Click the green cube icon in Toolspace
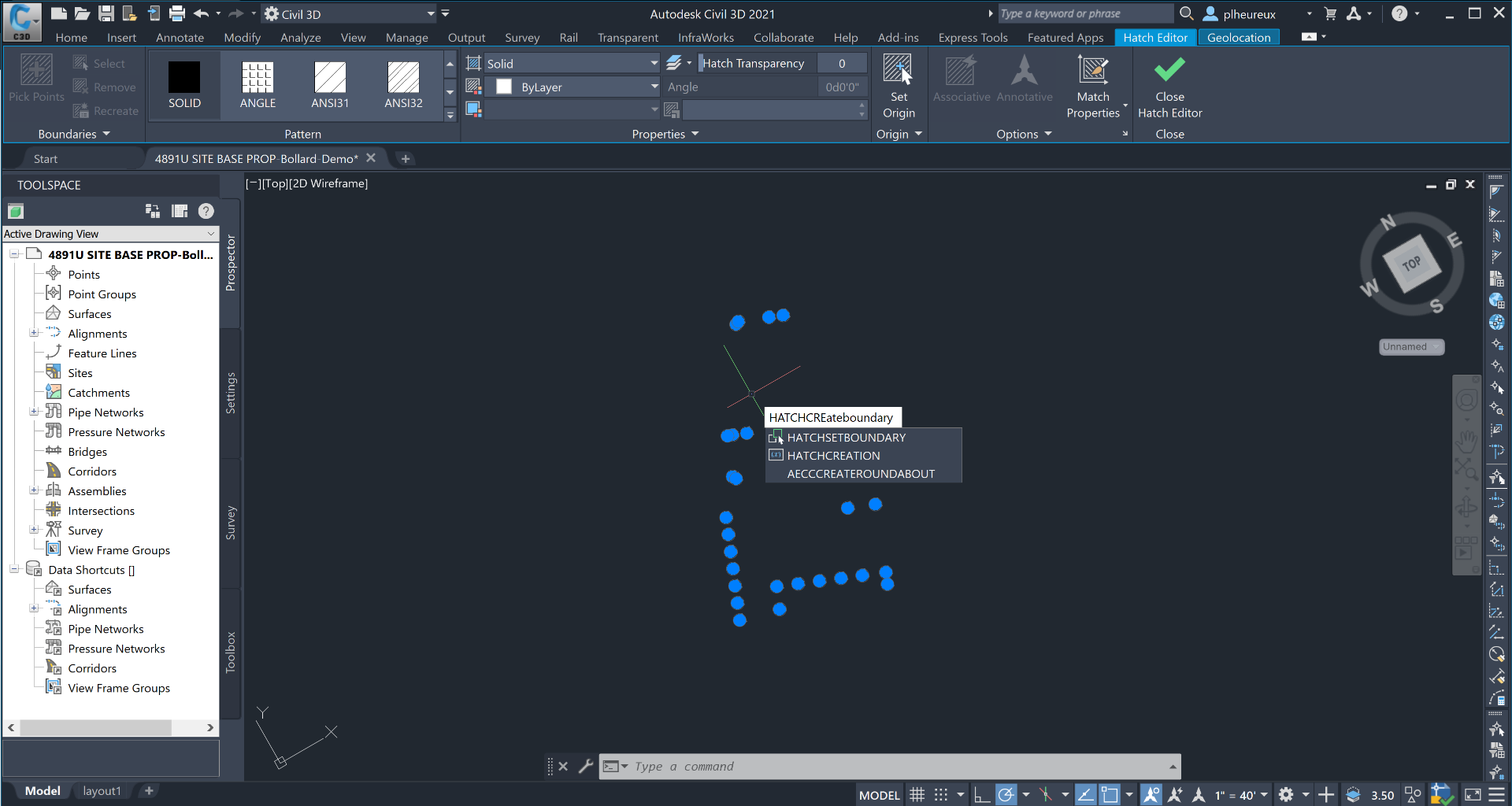This screenshot has width=1512, height=806. pos(16,211)
